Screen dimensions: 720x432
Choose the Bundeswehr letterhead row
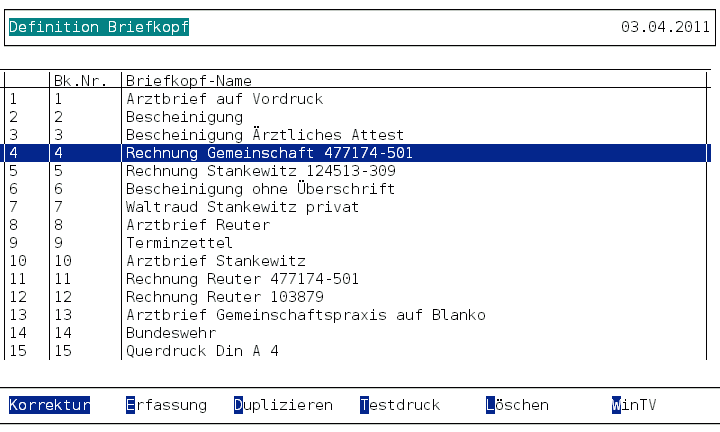(357, 333)
